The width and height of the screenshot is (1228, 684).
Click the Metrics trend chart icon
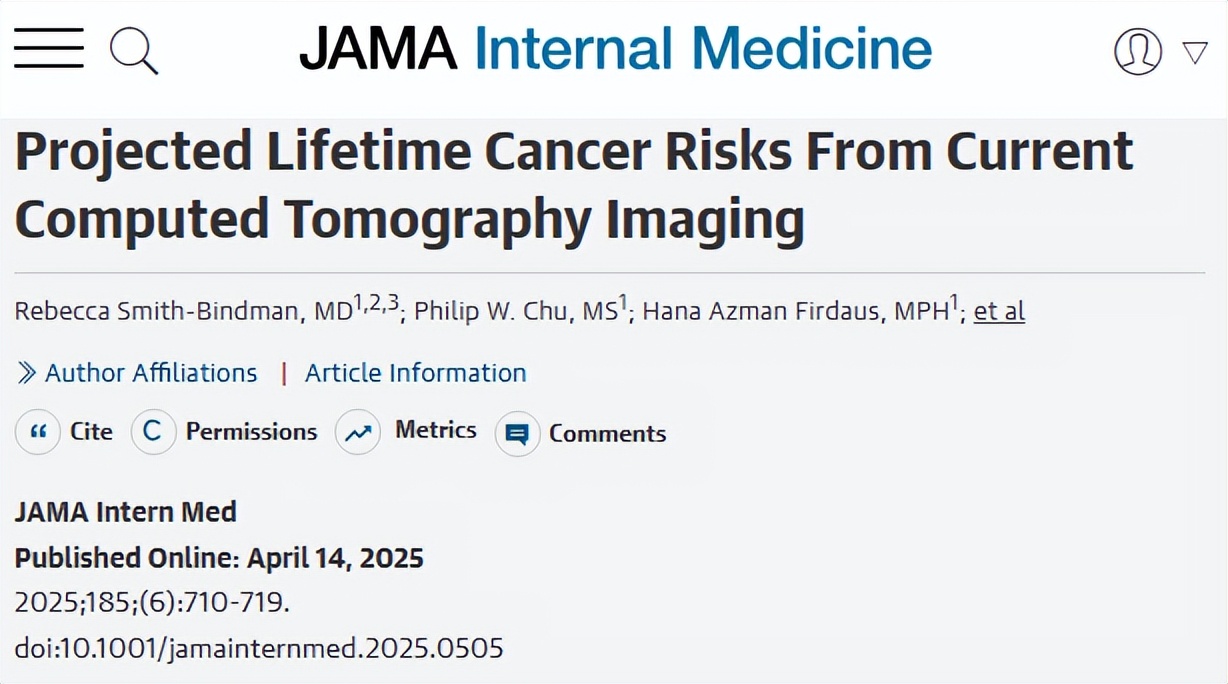358,432
